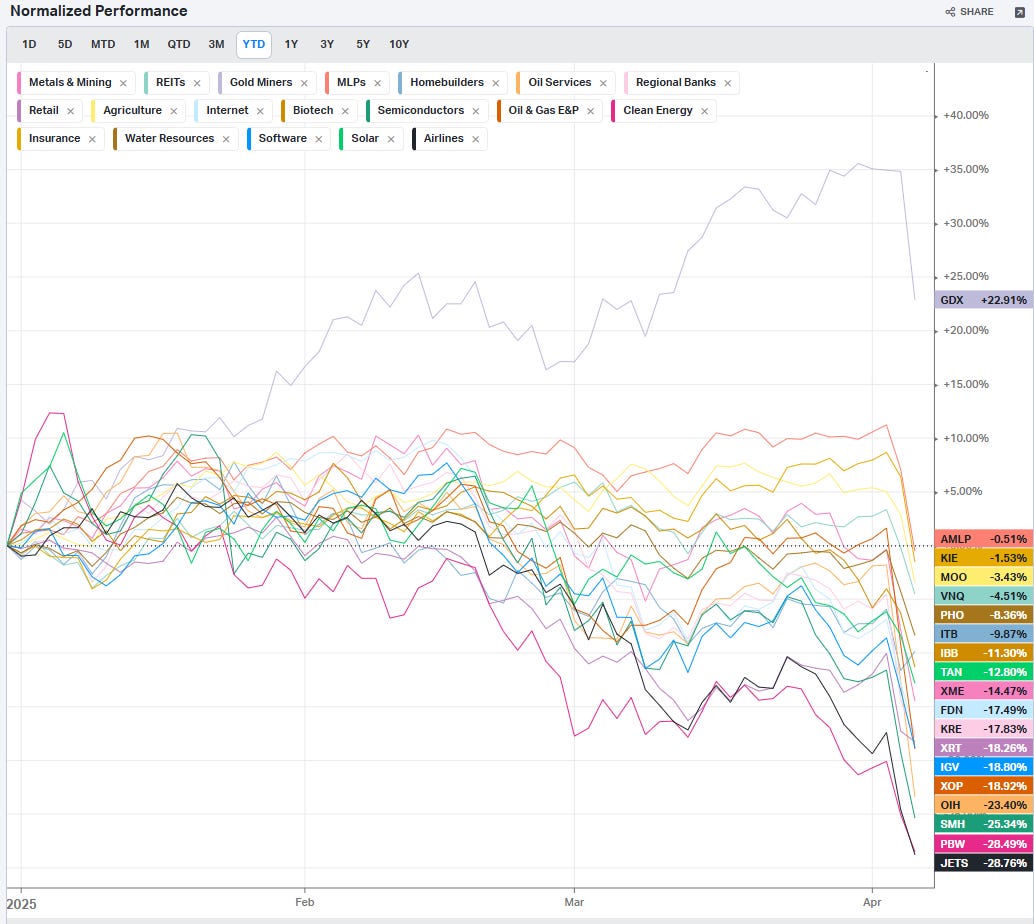Remove Semiconductors series with x
This screenshot has width=1034, height=924.
coord(475,111)
